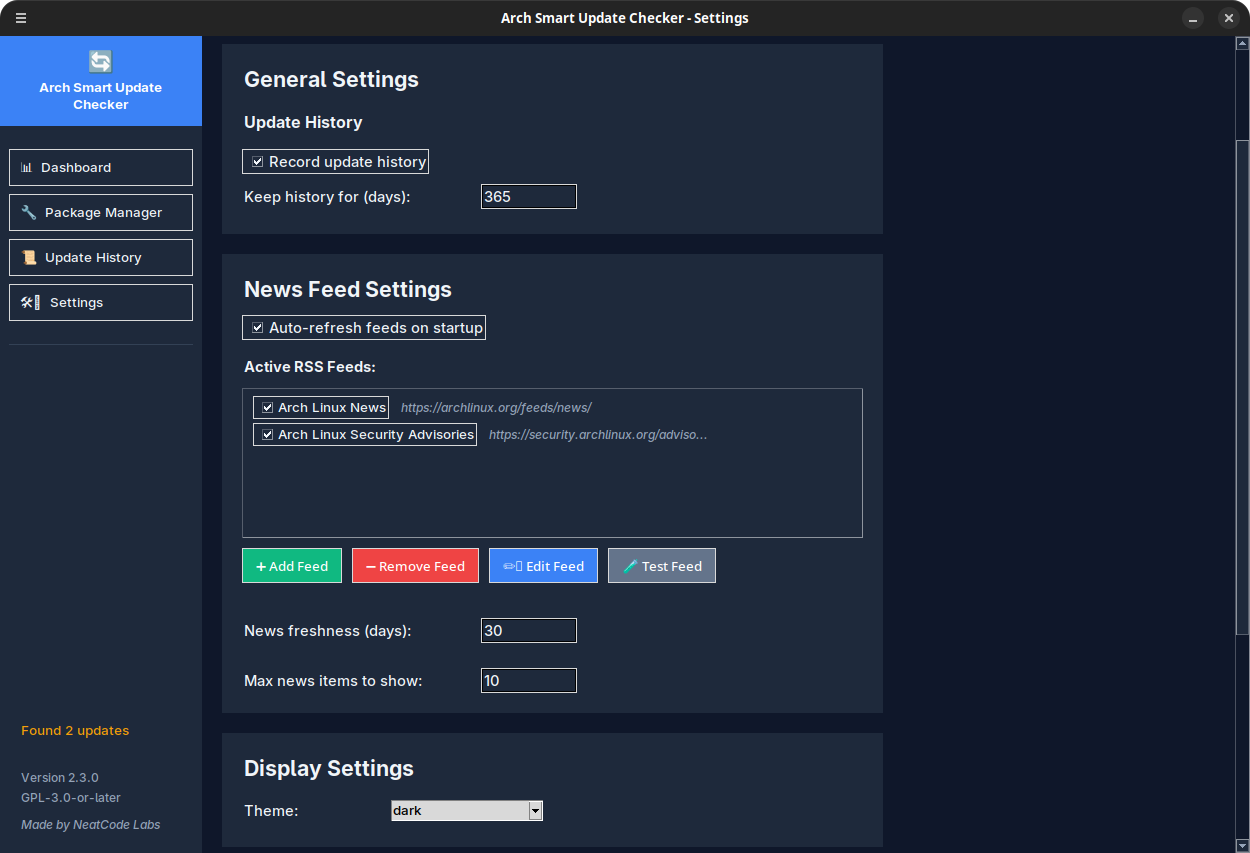Minimize the Settings window
1250x853 pixels.
1193,18
